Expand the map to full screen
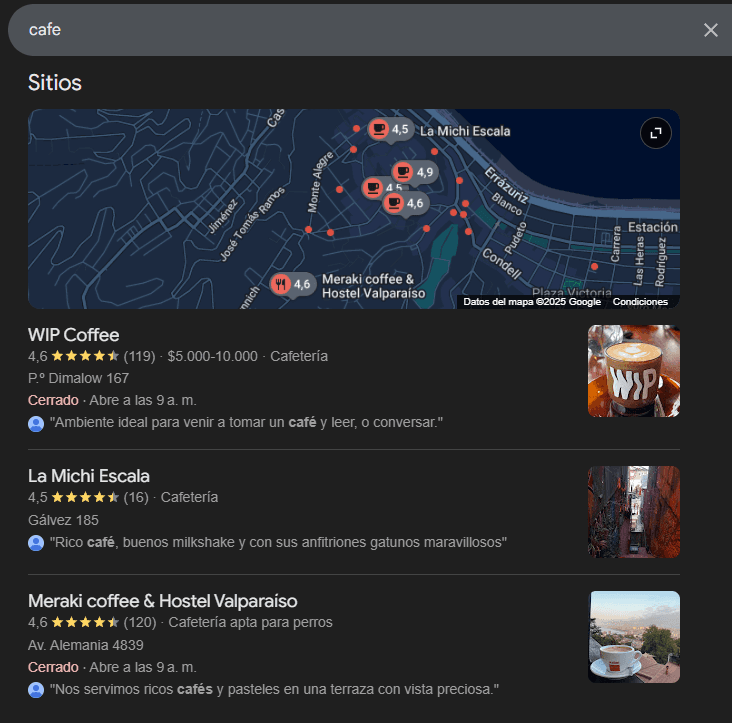 (x=655, y=133)
